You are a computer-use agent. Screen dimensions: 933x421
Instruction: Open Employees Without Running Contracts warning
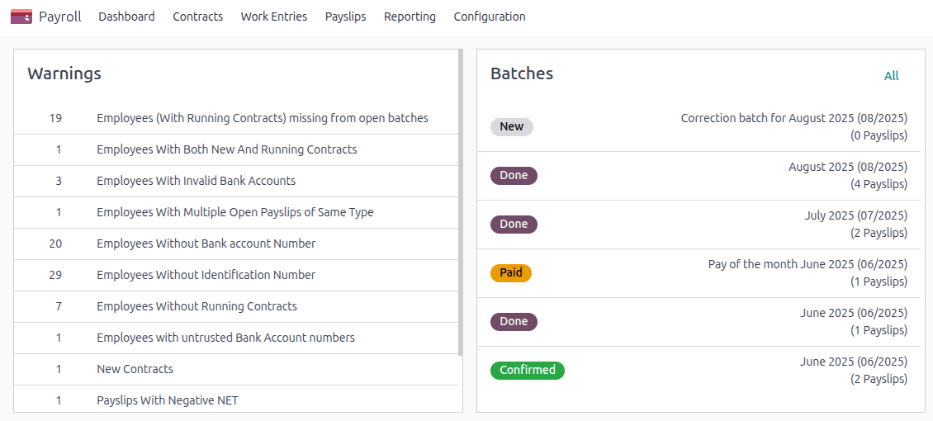[196, 306]
